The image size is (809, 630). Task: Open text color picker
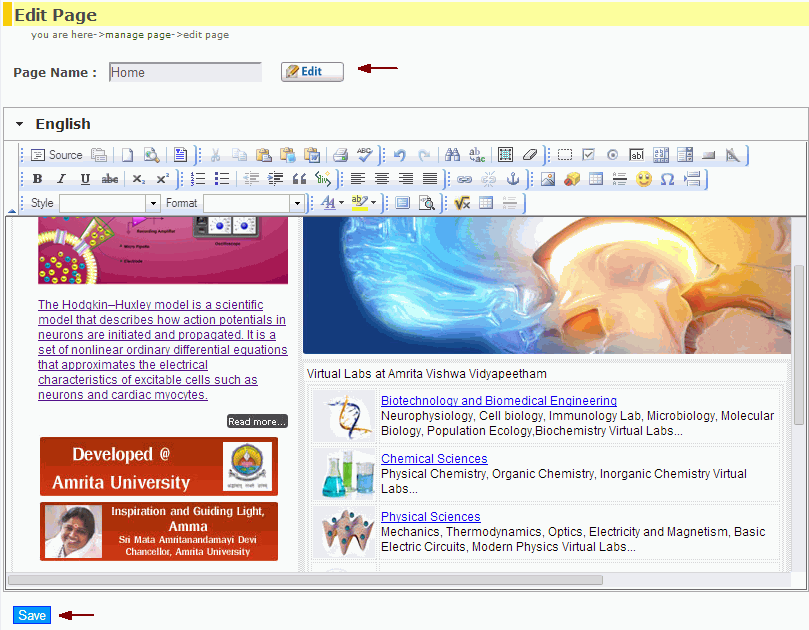pyautogui.click(x=332, y=203)
